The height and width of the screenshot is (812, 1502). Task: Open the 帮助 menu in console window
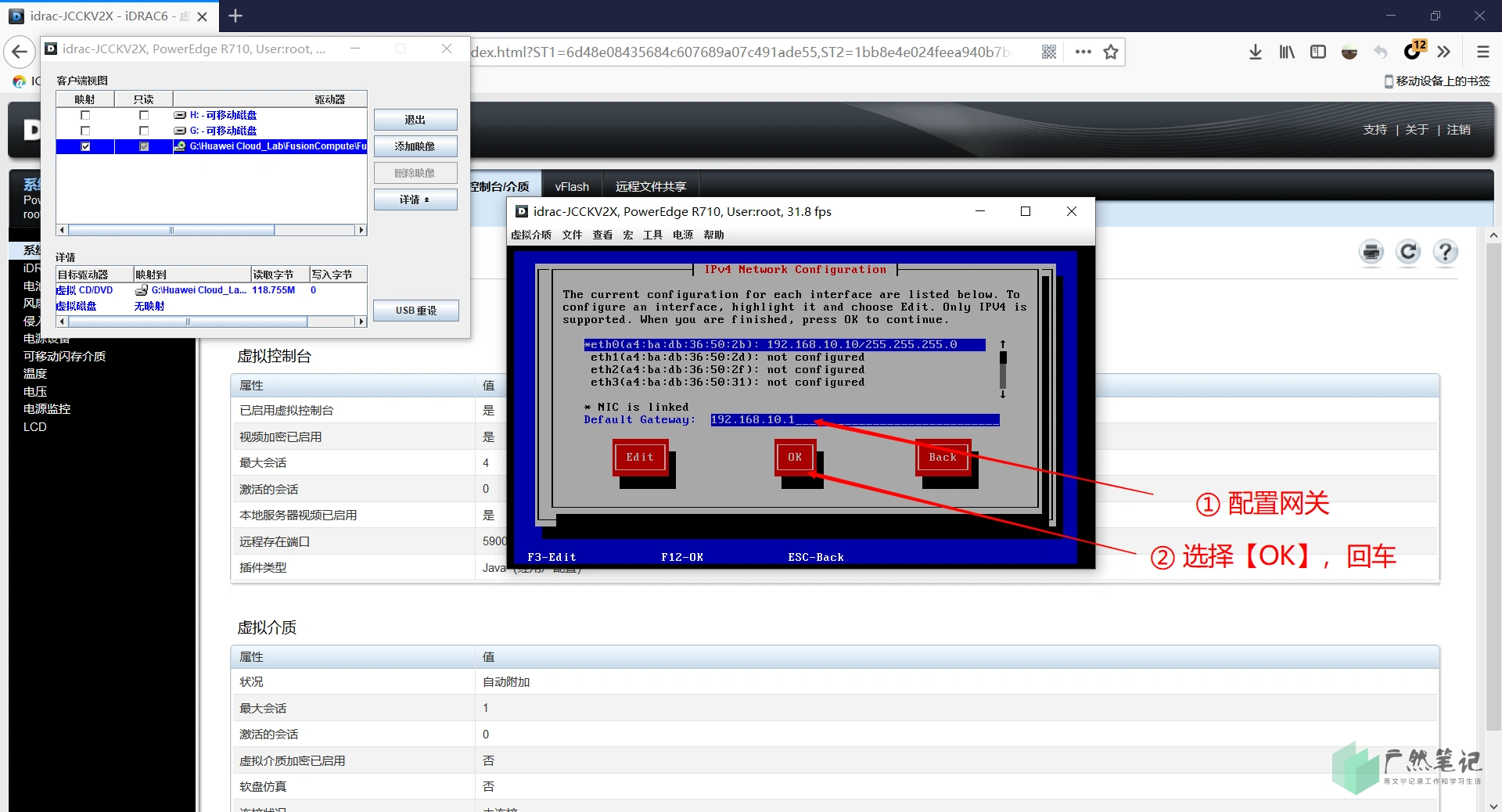tap(713, 235)
